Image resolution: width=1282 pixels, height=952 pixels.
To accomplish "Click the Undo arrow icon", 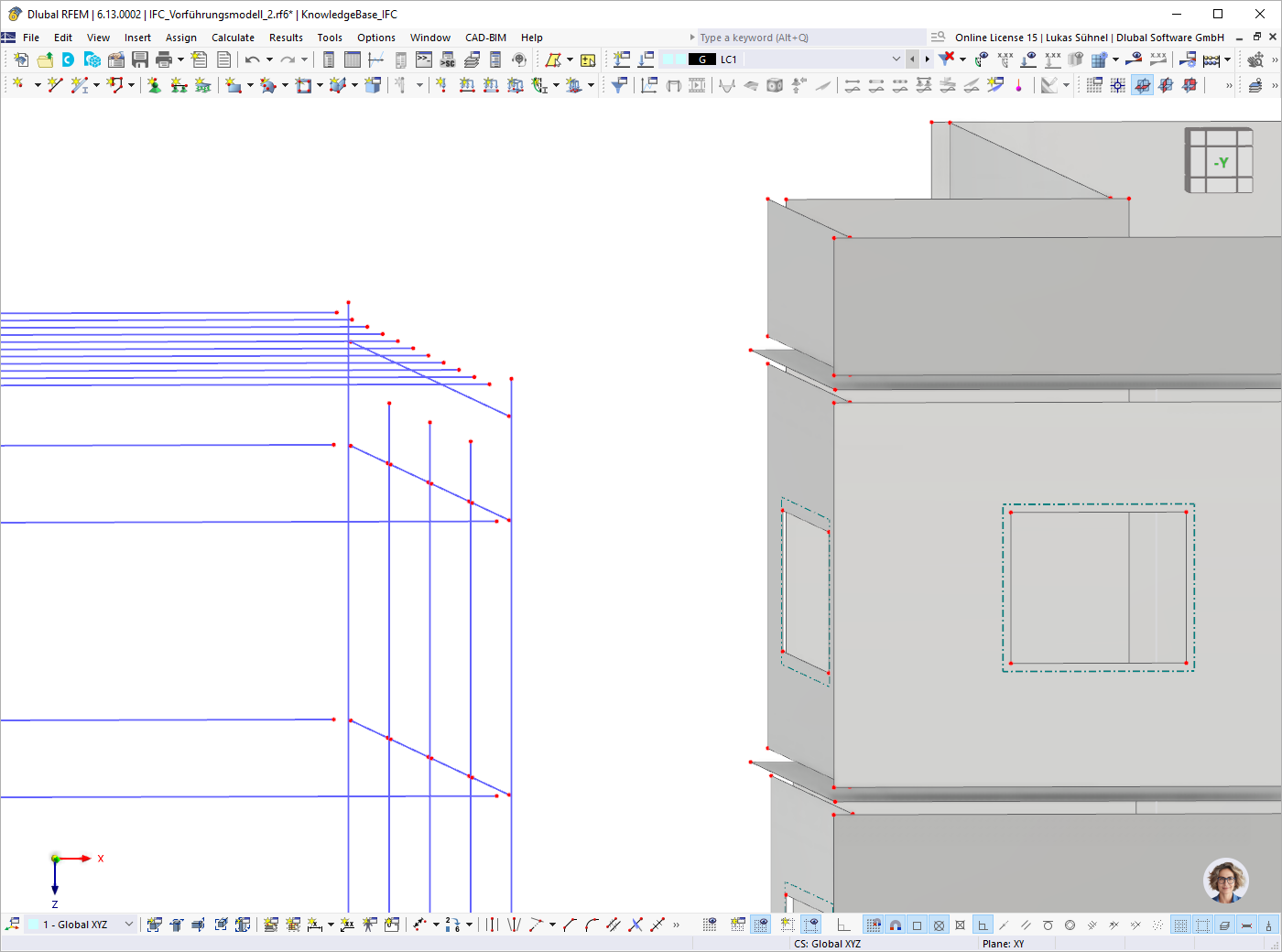I will tap(252, 59).
